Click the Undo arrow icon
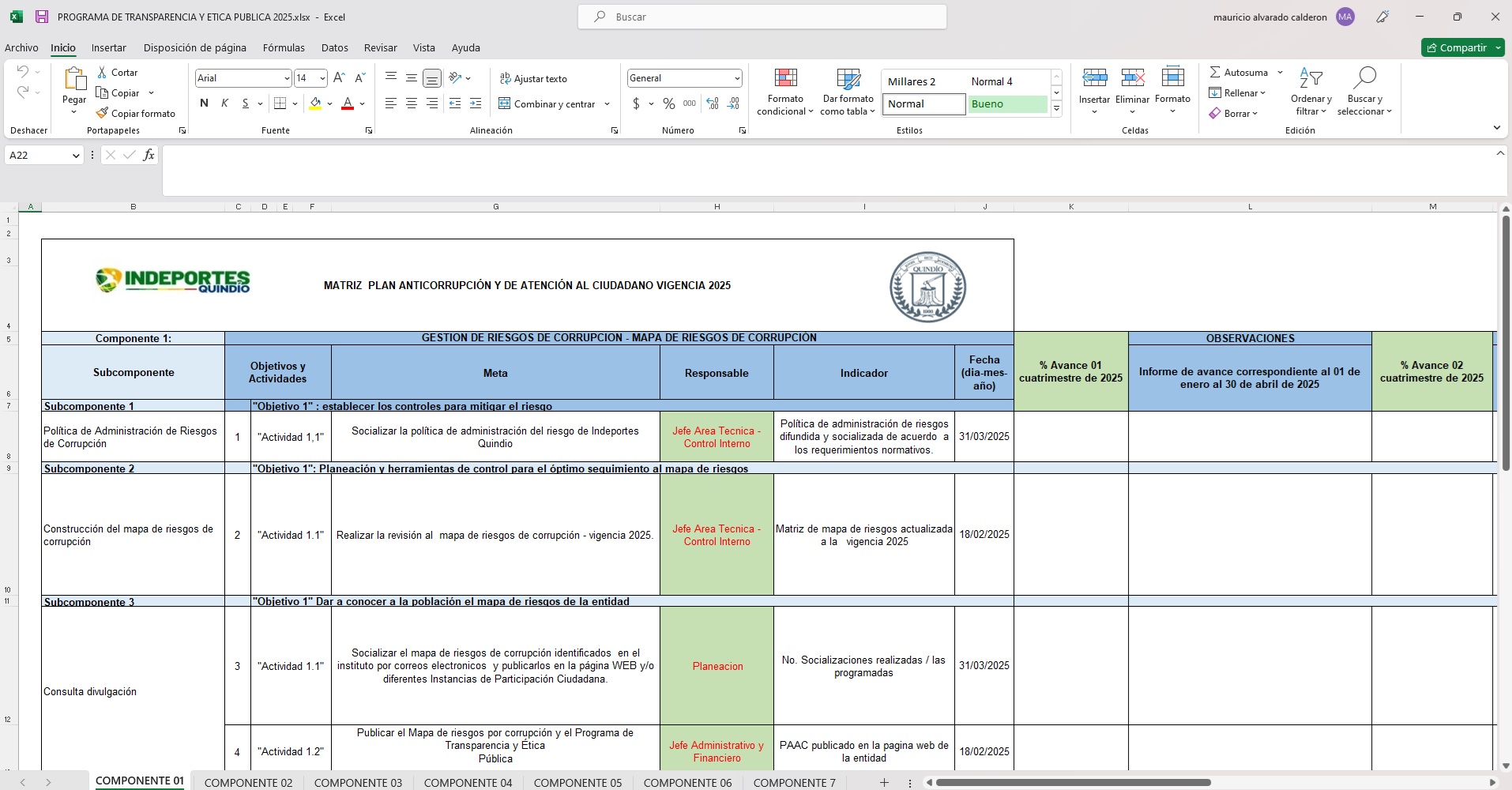The height and width of the screenshot is (790, 1512). click(23, 72)
